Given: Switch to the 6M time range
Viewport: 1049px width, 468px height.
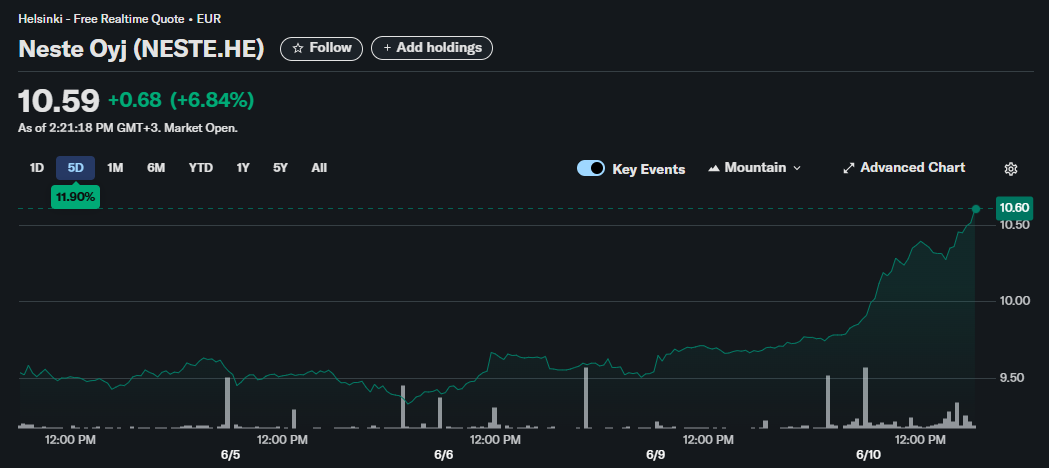Looking at the screenshot, I should tap(156, 168).
